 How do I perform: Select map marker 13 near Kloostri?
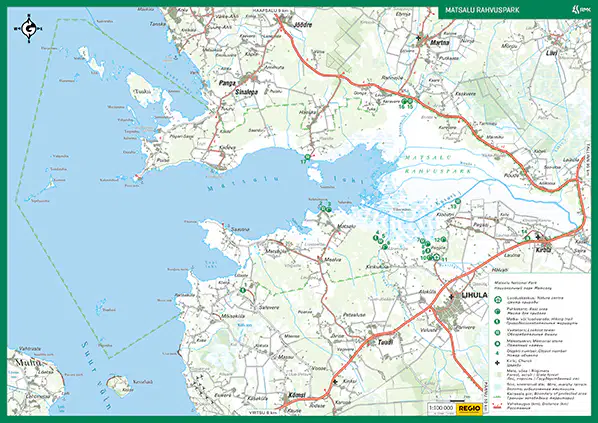[x=458, y=201]
